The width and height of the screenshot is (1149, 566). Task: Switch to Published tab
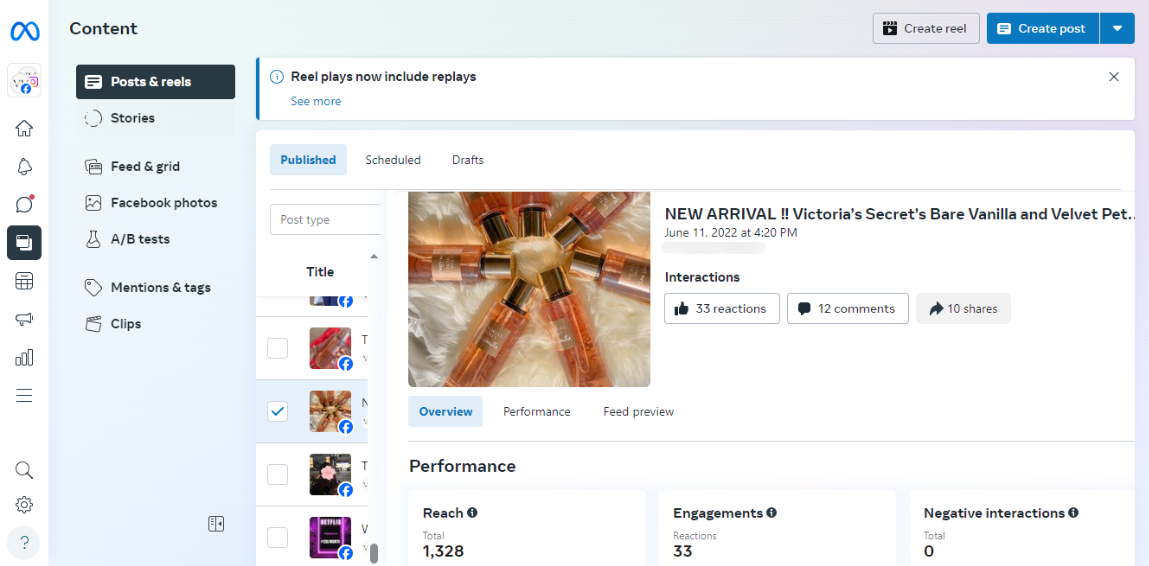click(x=308, y=160)
